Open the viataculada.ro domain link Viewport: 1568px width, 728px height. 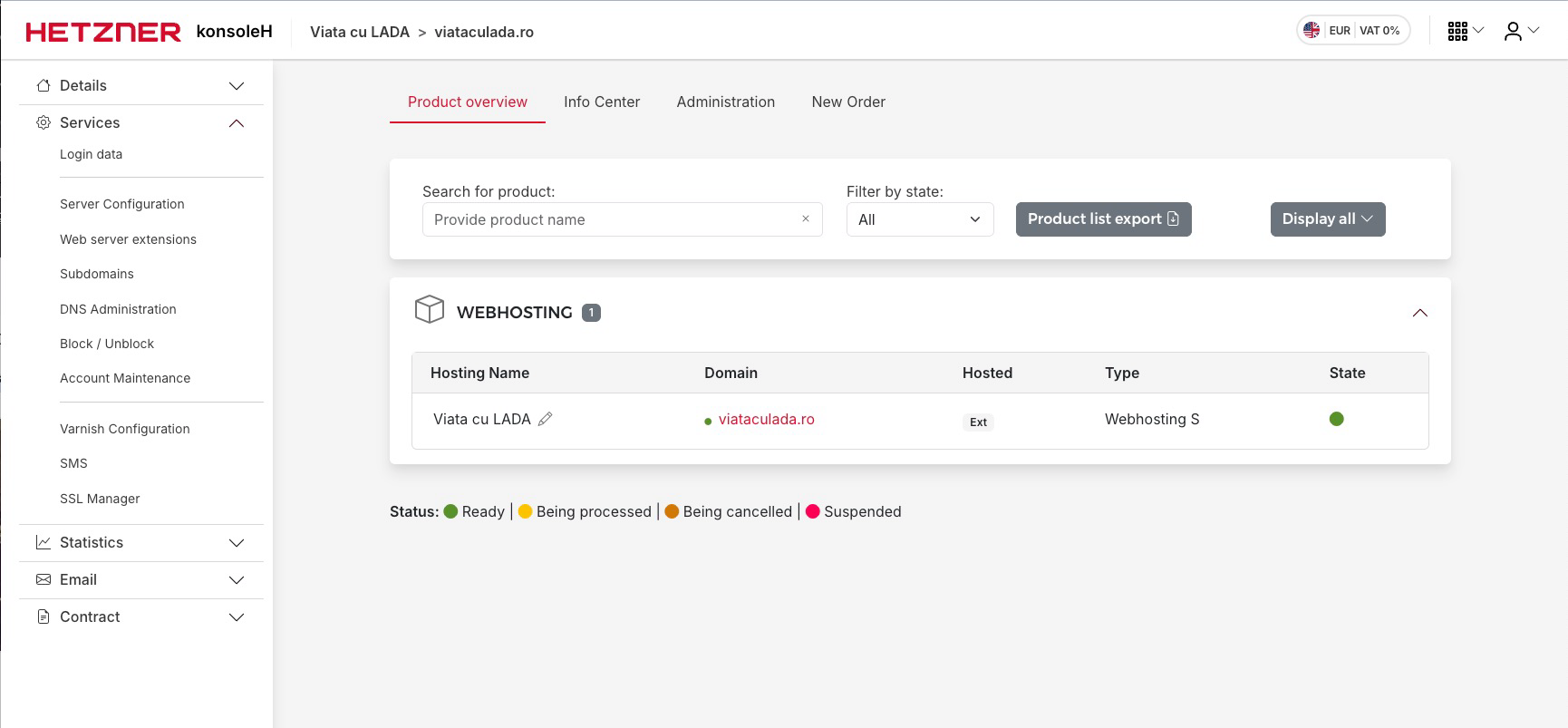click(x=766, y=420)
